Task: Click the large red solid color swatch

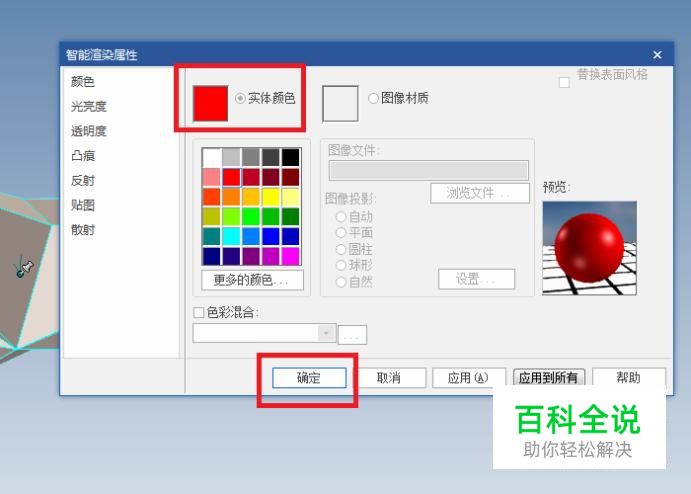Action: [x=210, y=103]
